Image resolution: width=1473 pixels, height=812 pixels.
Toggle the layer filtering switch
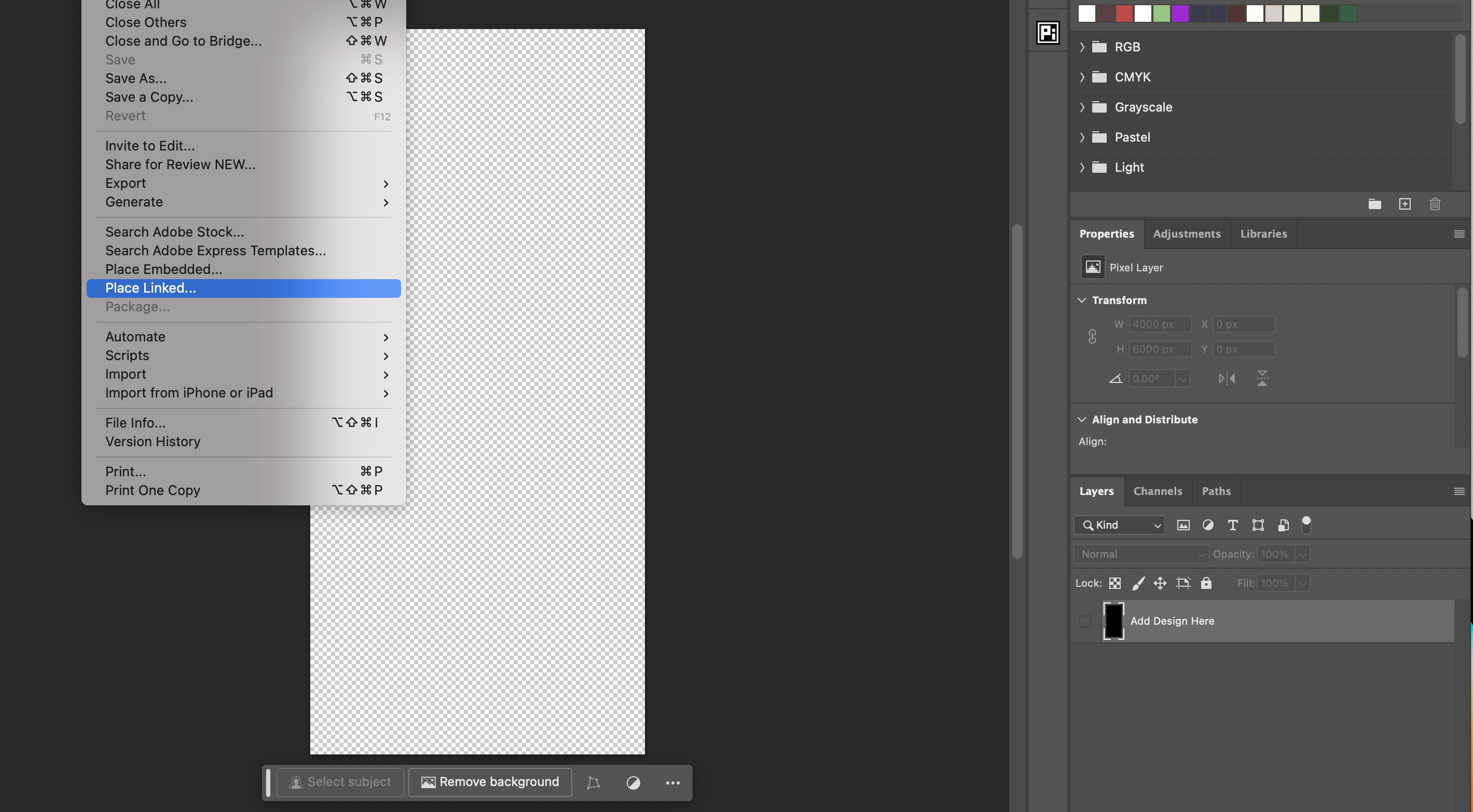(1307, 525)
